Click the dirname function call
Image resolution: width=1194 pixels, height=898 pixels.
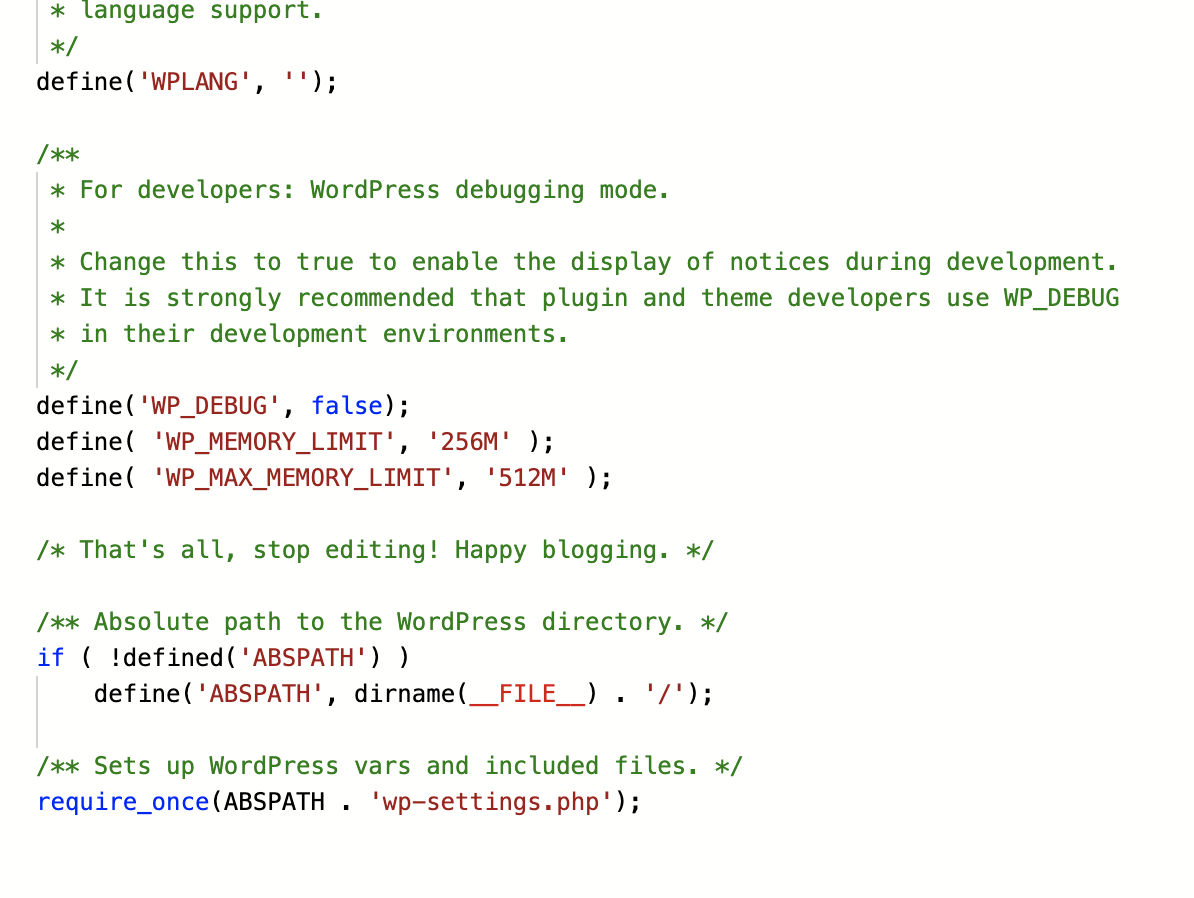[x=476, y=694]
